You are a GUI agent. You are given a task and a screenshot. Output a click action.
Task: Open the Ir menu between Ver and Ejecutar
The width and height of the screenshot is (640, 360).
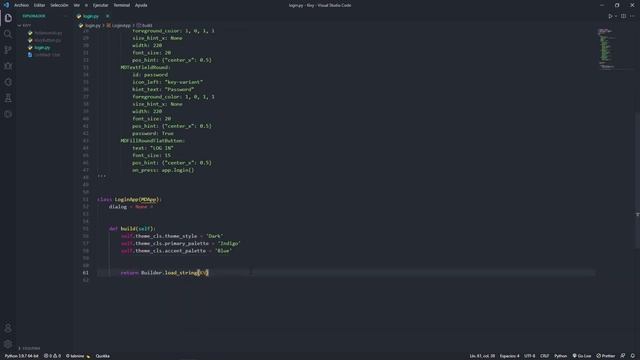86,5
